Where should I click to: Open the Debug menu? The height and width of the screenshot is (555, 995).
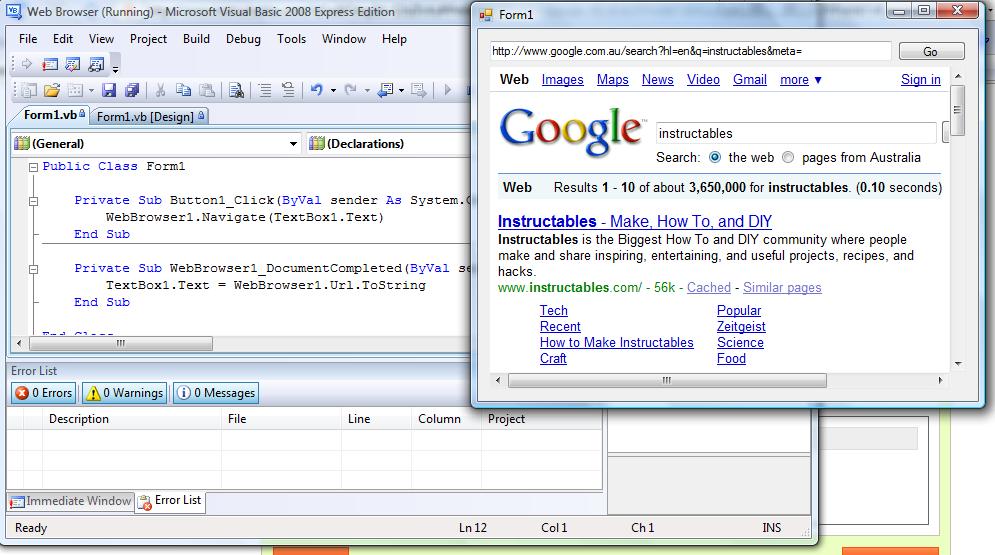pos(243,39)
